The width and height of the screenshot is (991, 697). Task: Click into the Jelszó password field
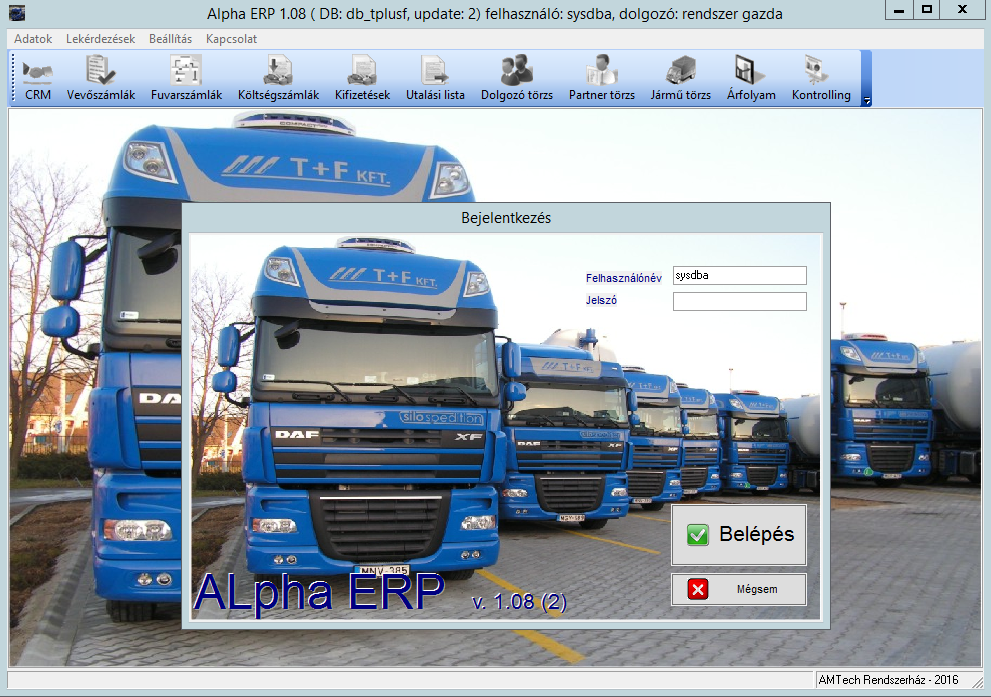[739, 301]
